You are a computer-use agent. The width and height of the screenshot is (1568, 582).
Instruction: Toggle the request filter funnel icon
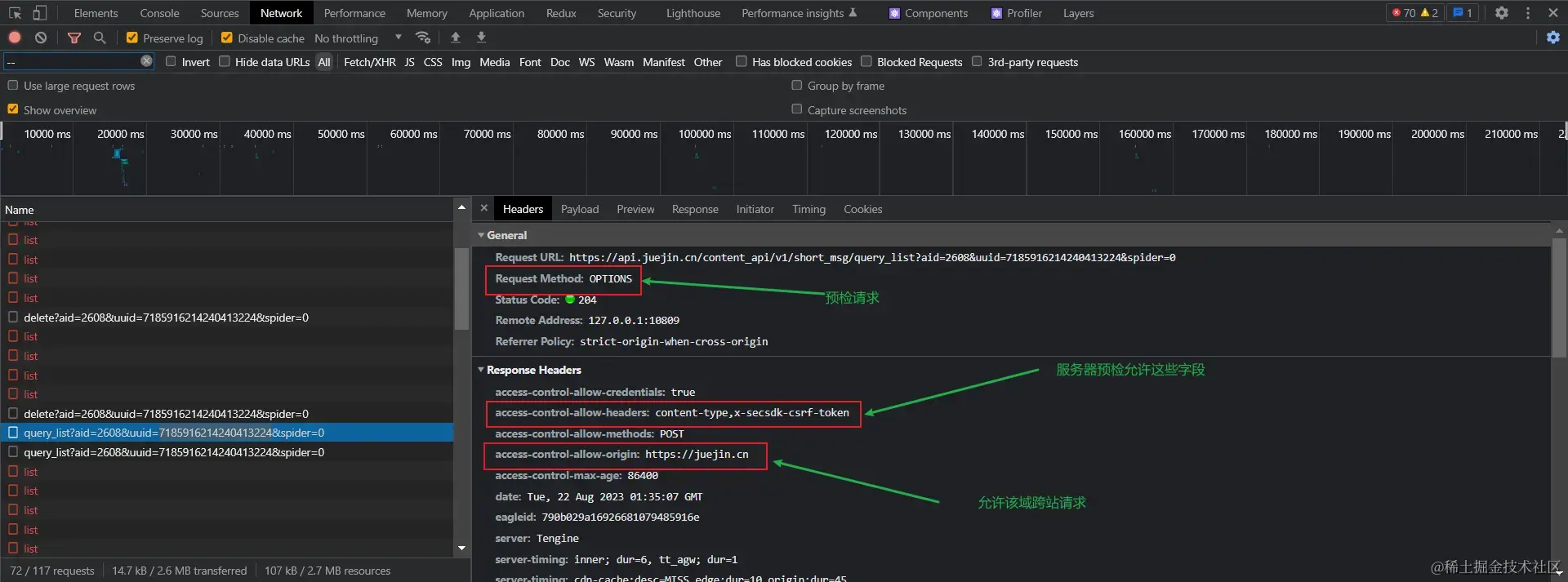pyautogui.click(x=74, y=38)
